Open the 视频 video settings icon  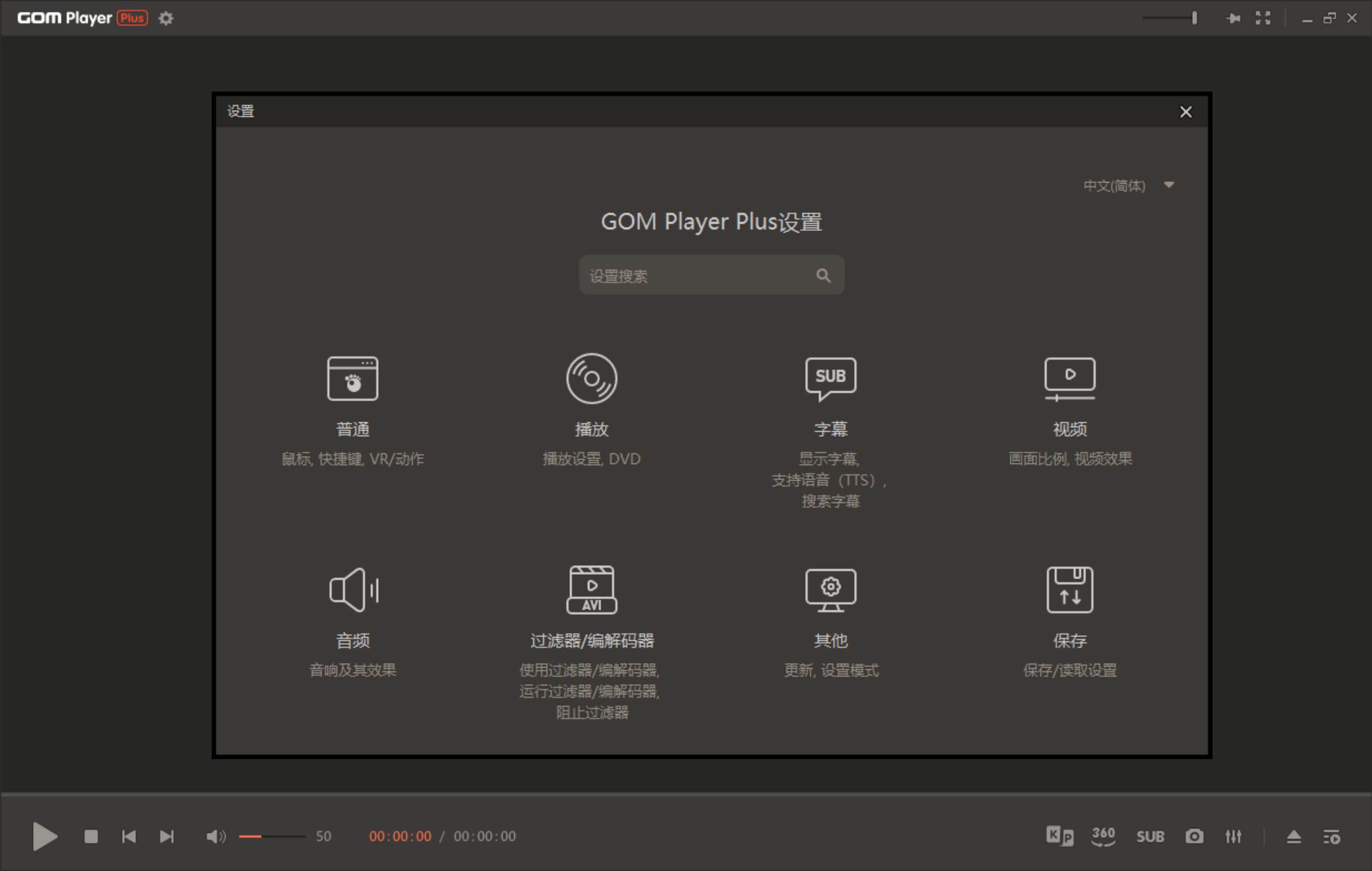pyautogui.click(x=1070, y=380)
